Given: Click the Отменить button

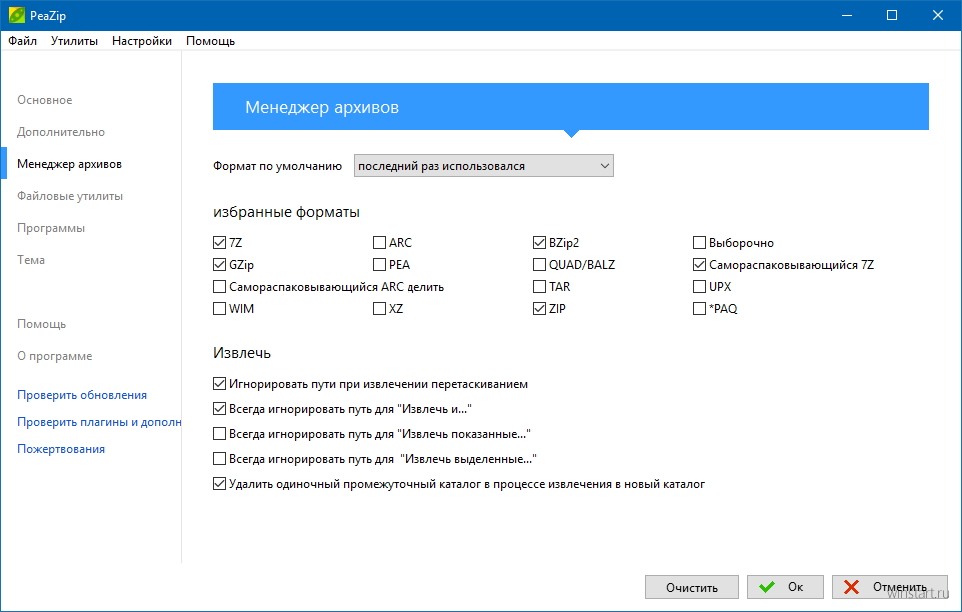Looking at the screenshot, I should (890, 587).
